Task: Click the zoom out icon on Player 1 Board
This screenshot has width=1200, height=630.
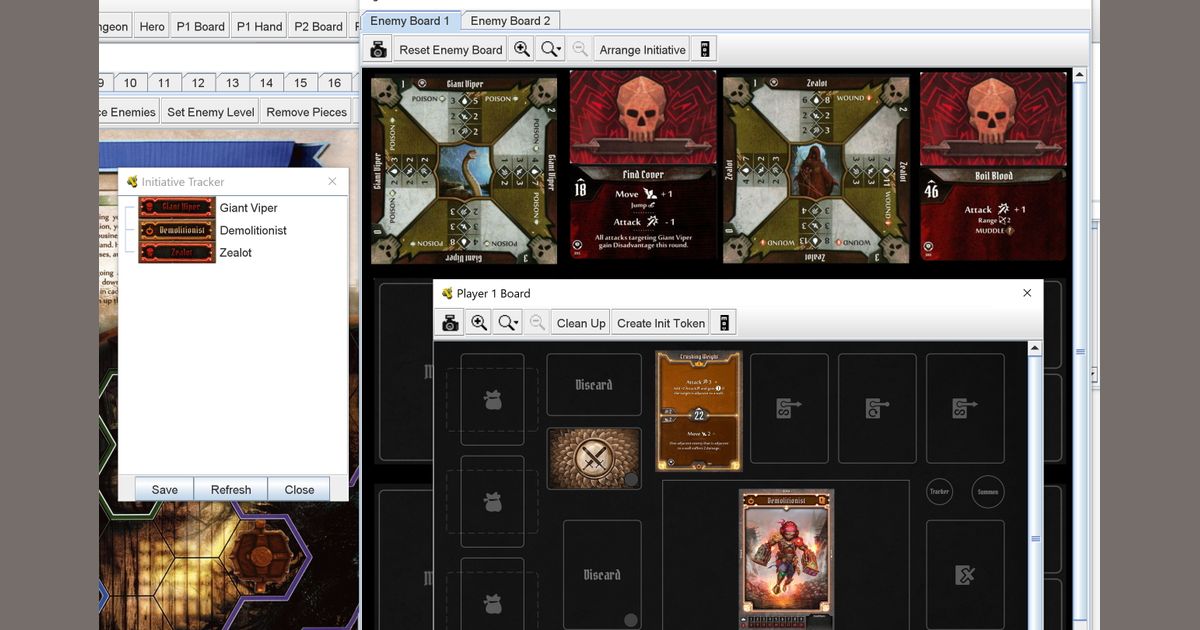Action: 534,322
